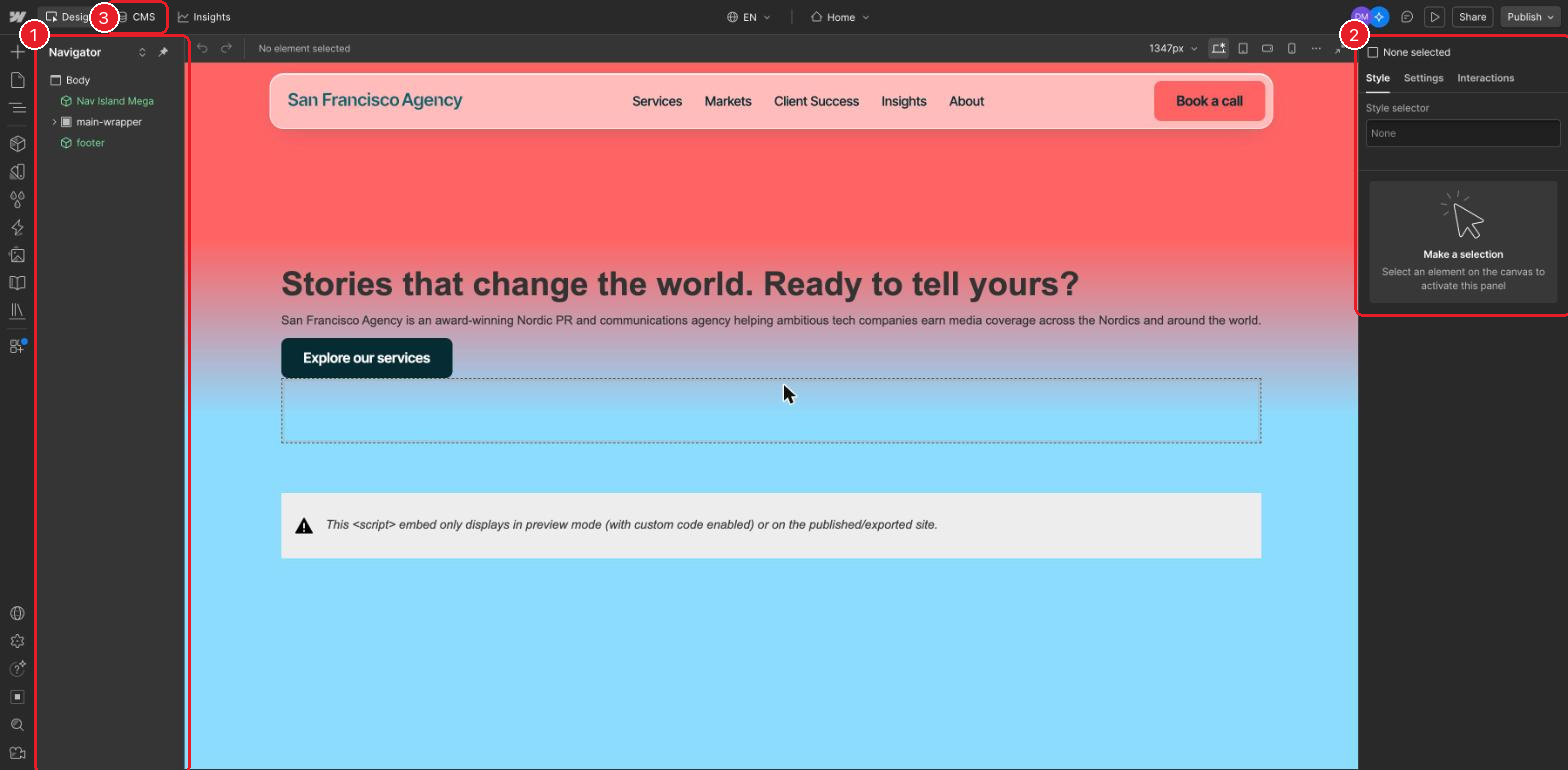Open the Webflow logo menu

point(17,17)
